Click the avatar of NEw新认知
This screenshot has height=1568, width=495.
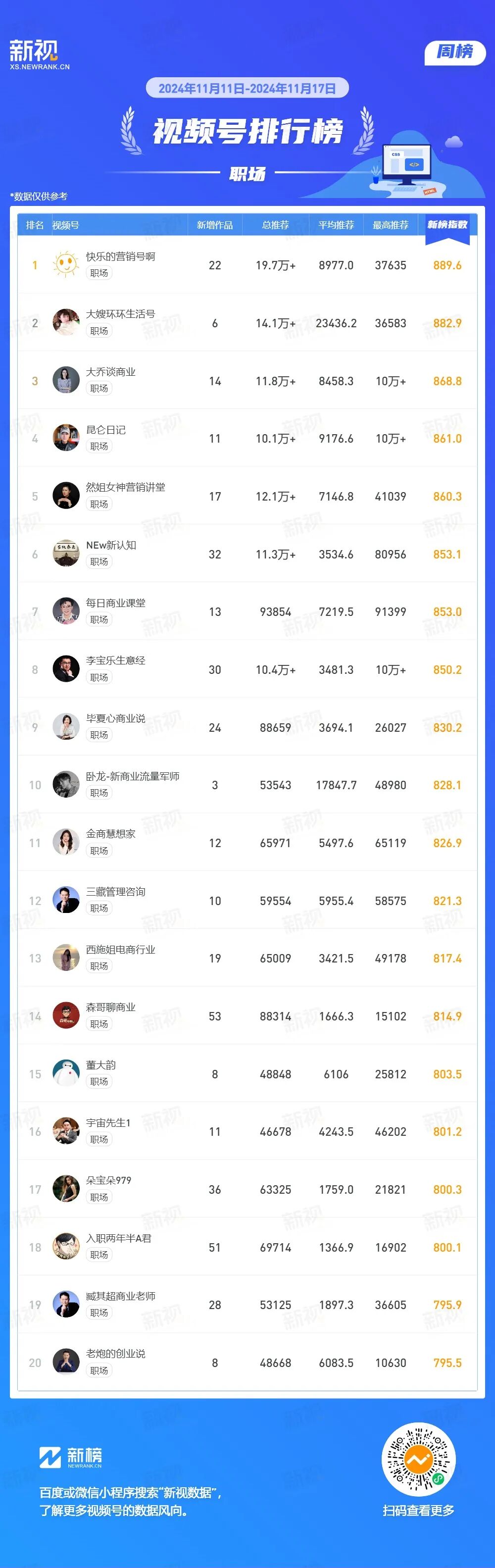click(x=66, y=554)
